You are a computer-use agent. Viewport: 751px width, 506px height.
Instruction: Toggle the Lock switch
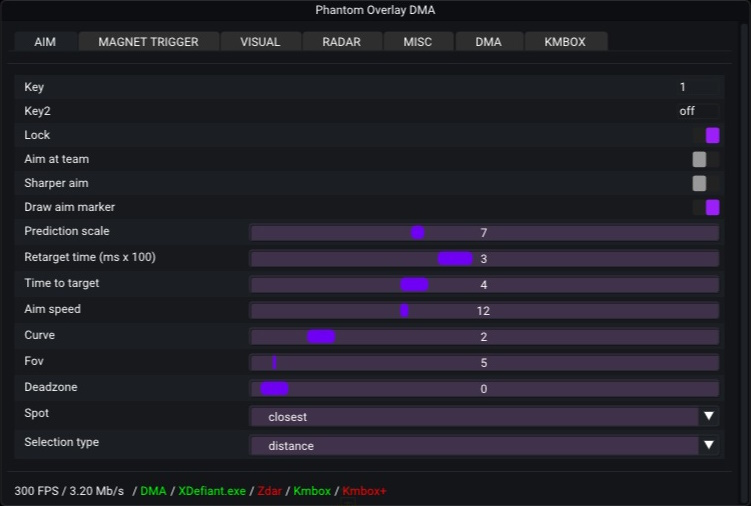coord(706,135)
